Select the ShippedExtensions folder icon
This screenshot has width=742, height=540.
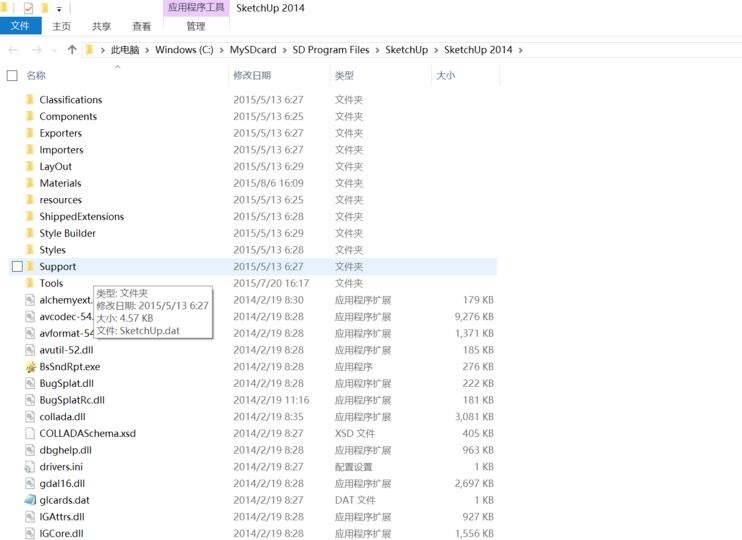(x=30, y=216)
